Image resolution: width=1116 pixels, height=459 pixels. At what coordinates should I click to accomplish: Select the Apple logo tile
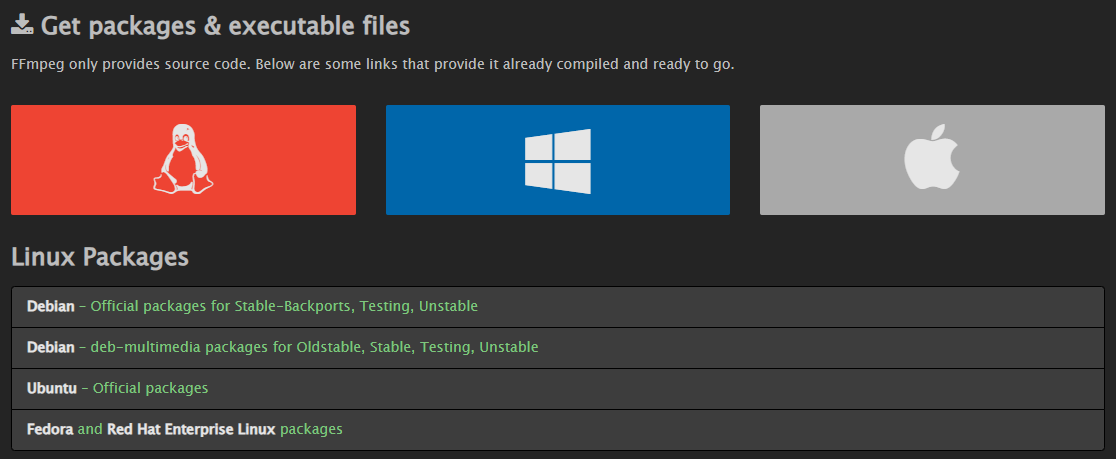(932, 160)
